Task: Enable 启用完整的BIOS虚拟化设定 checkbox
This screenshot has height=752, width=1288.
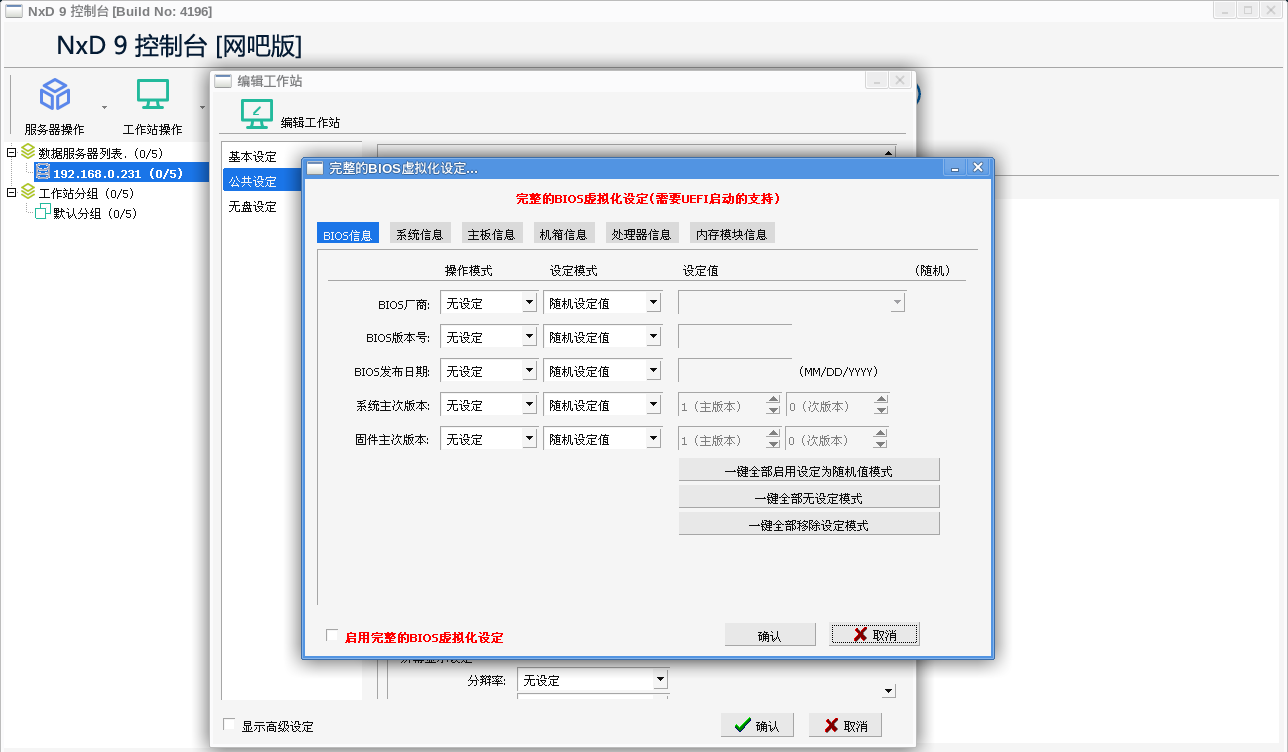Action: click(x=331, y=635)
